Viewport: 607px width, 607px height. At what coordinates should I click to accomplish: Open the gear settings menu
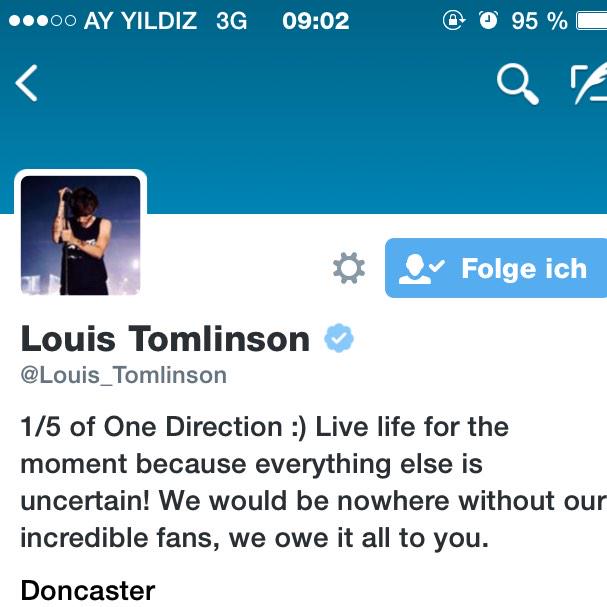tap(349, 268)
